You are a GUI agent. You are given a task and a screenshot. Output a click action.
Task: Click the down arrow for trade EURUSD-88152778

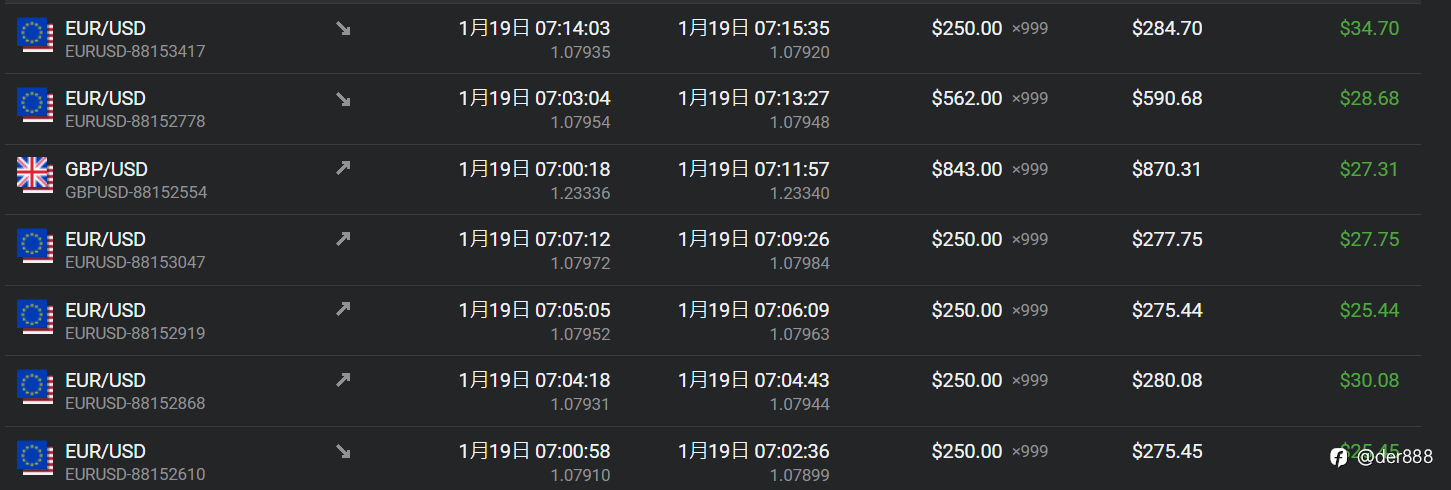[343, 99]
